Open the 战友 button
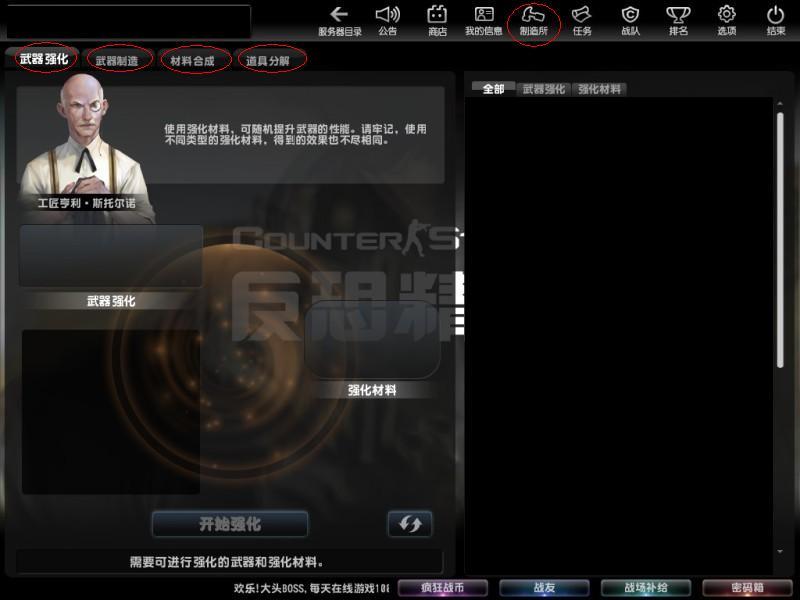Image resolution: width=800 pixels, height=600 pixels. click(544, 588)
